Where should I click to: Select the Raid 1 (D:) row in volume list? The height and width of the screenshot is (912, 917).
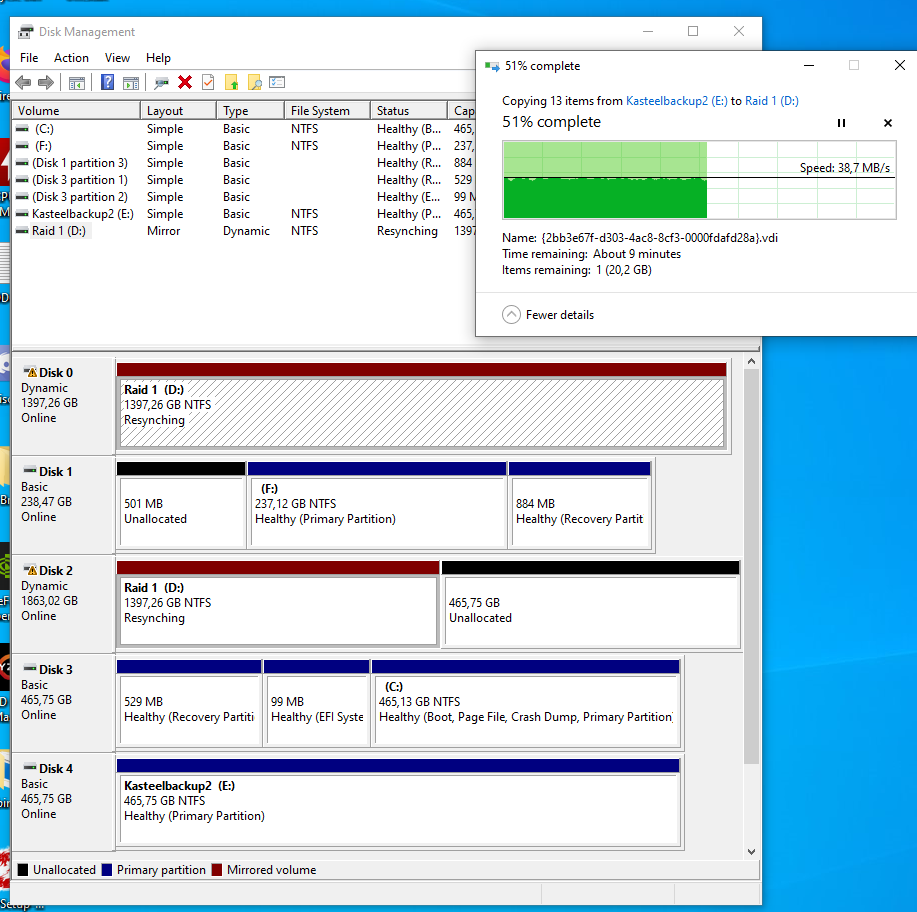[58, 231]
